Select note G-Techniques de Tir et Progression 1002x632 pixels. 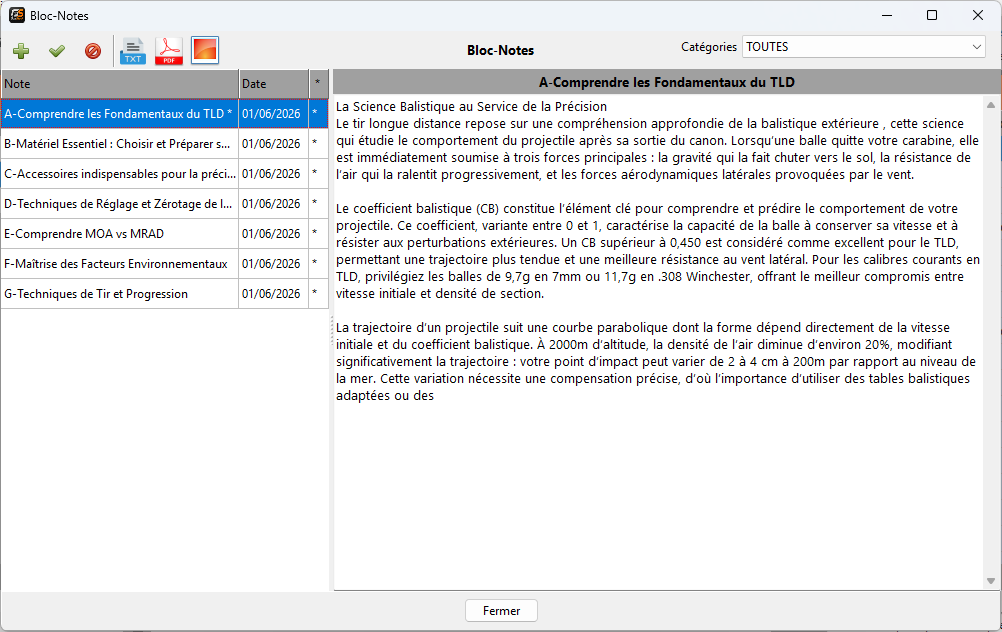pos(119,294)
